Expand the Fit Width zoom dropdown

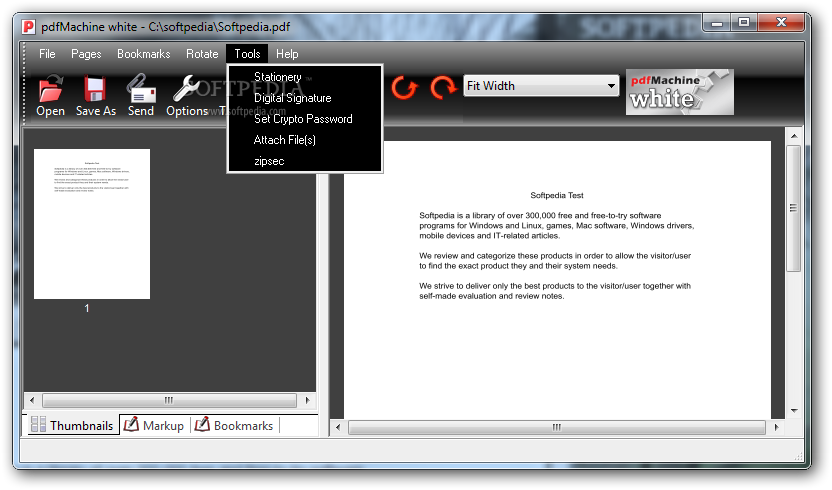coord(611,85)
